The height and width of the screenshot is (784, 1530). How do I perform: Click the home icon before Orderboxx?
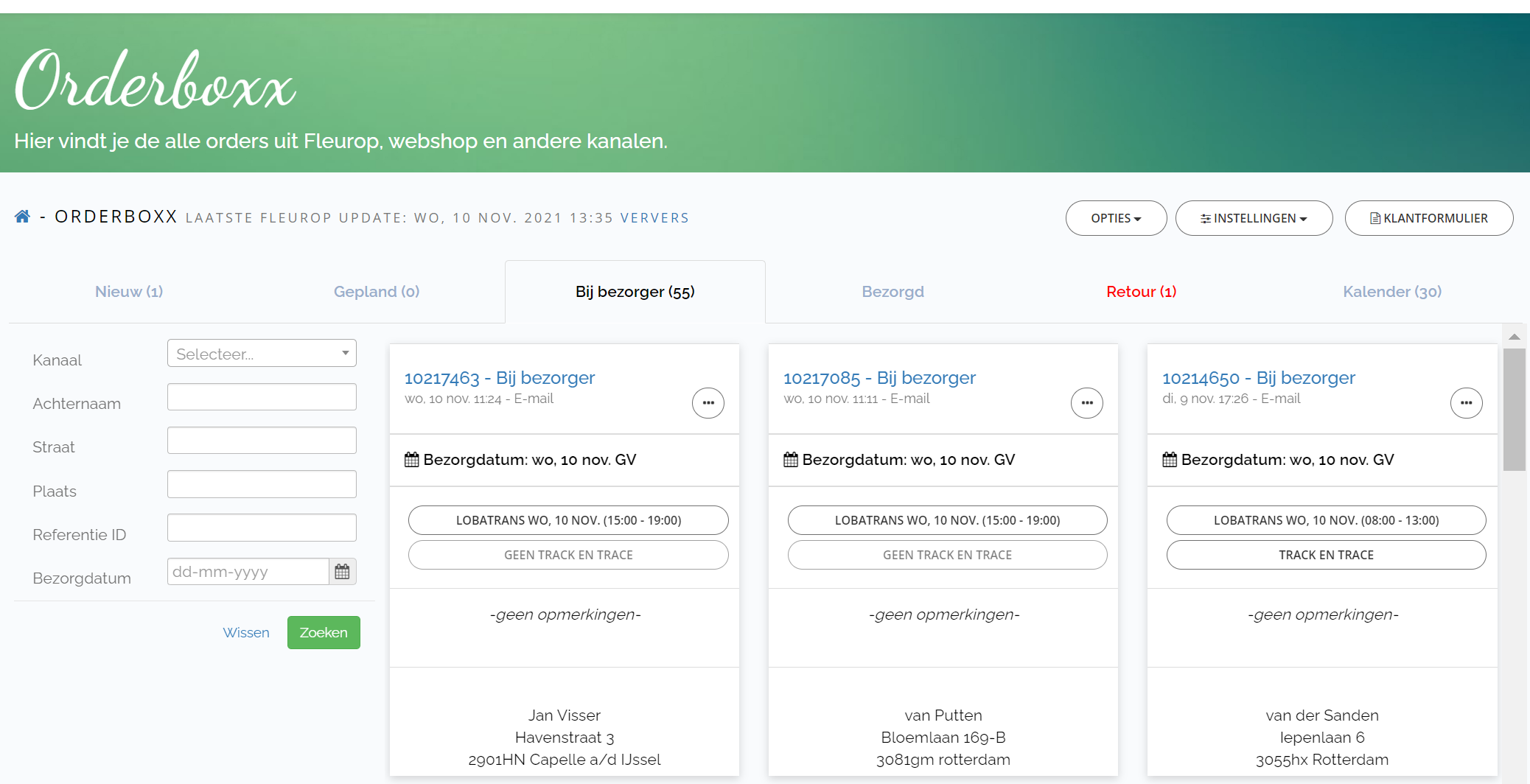[x=23, y=217]
